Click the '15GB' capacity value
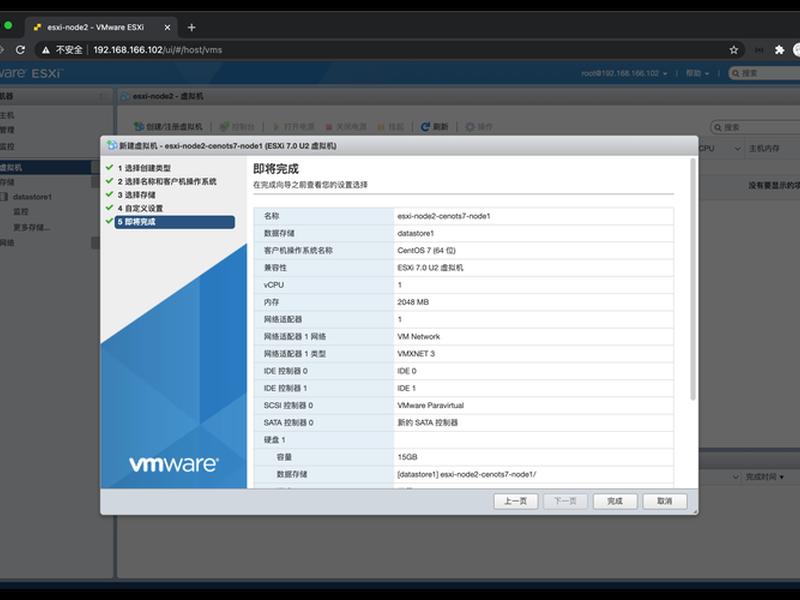Image resolution: width=800 pixels, height=600 pixels. click(x=407, y=457)
